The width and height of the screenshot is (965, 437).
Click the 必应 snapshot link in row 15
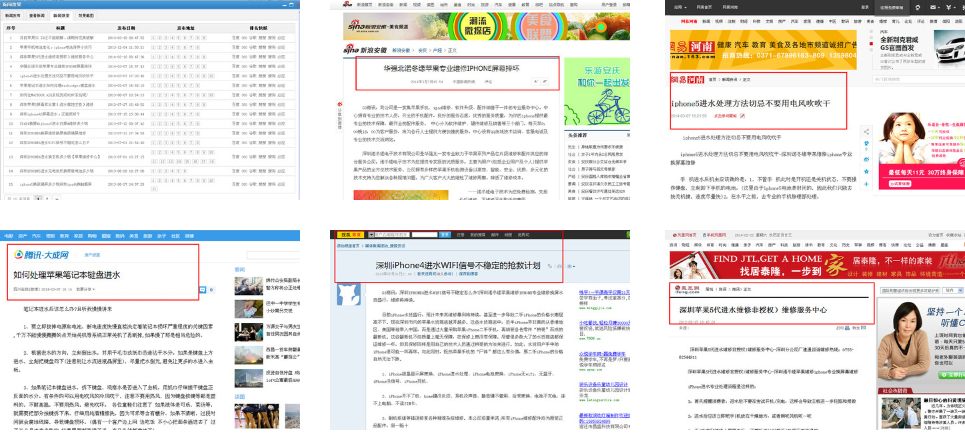click(281, 185)
